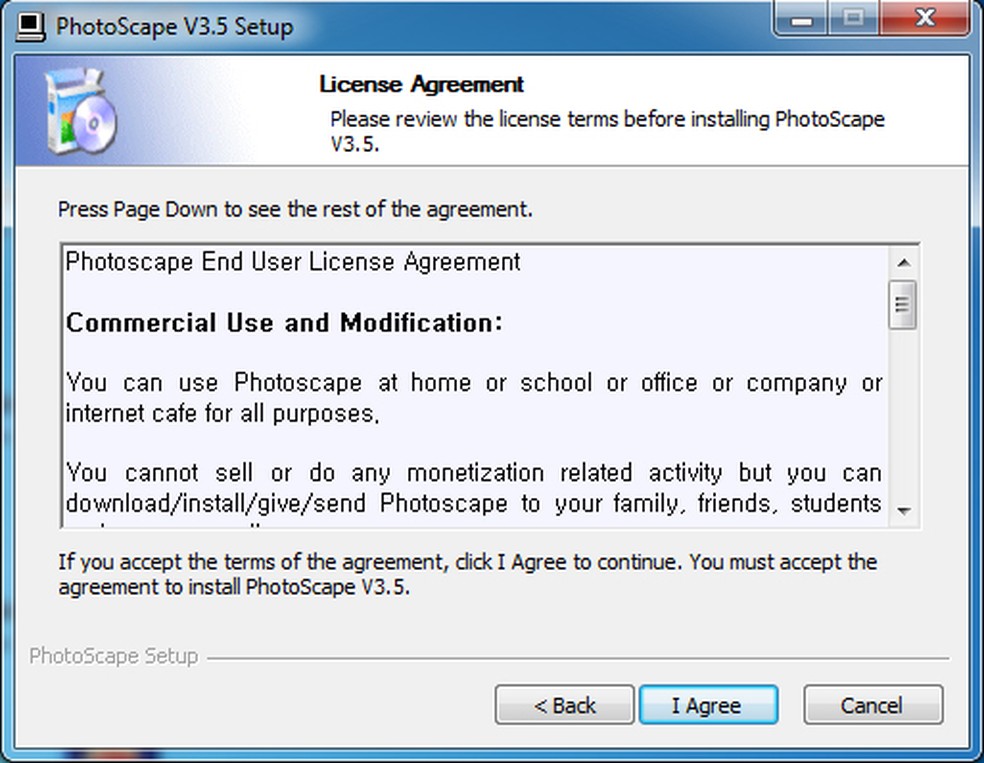Click the "Press Page Down" instruction text
The height and width of the screenshot is (763, 984).
[295, 210]
